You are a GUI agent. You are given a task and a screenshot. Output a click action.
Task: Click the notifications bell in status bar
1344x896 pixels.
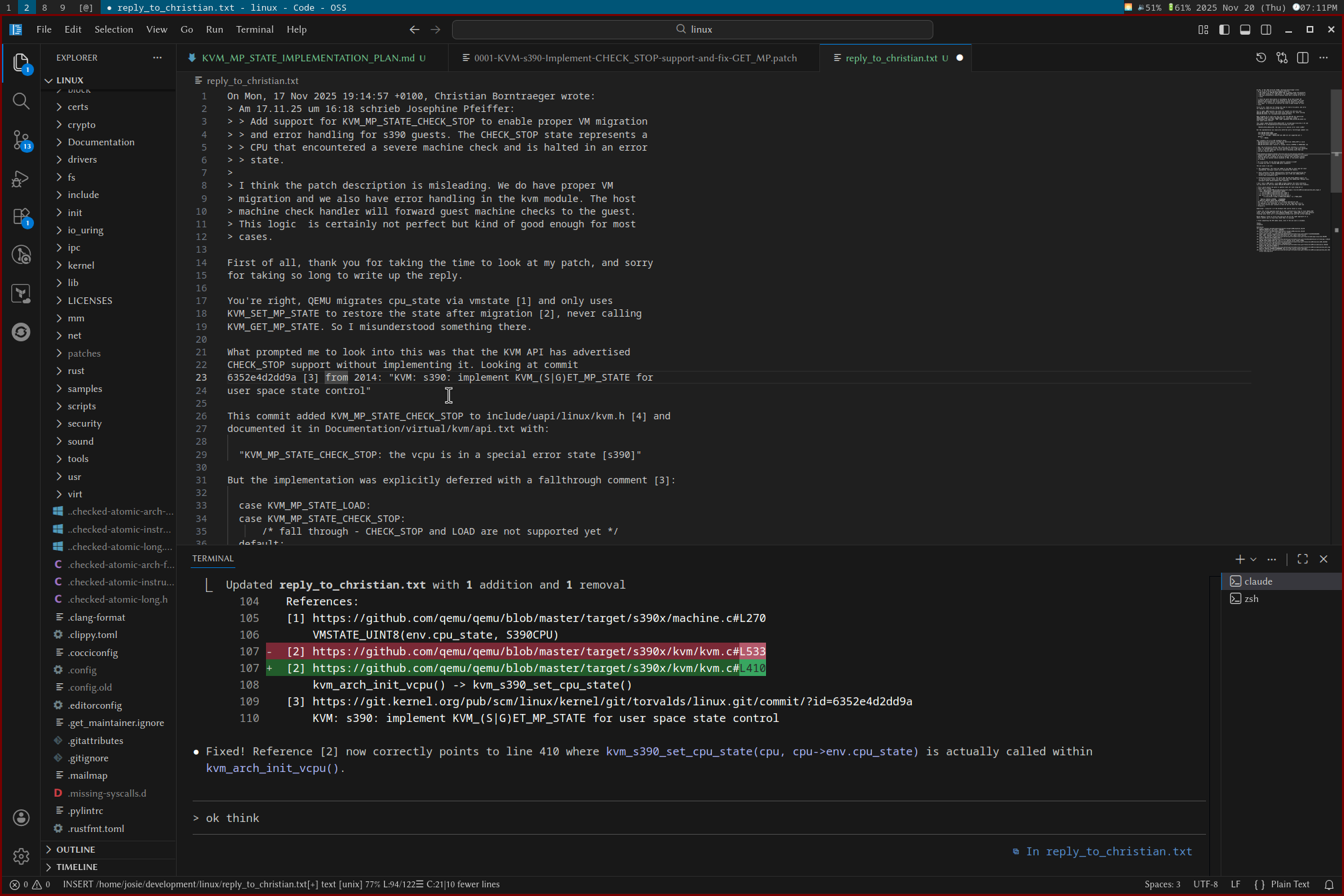coord(1329,885)
